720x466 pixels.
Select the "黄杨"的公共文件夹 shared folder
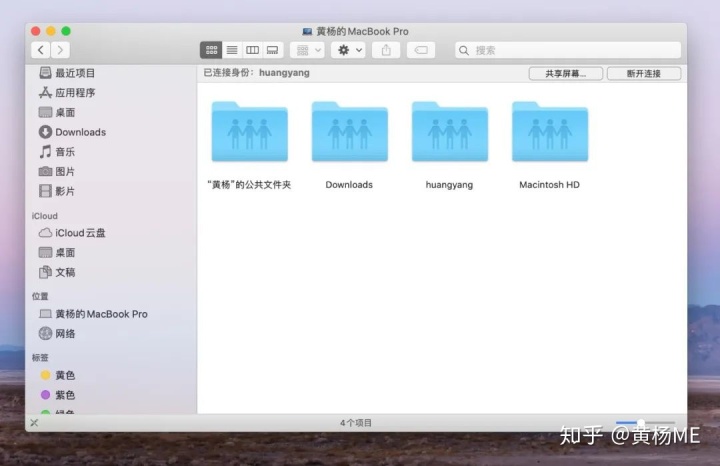pos(249,146)
